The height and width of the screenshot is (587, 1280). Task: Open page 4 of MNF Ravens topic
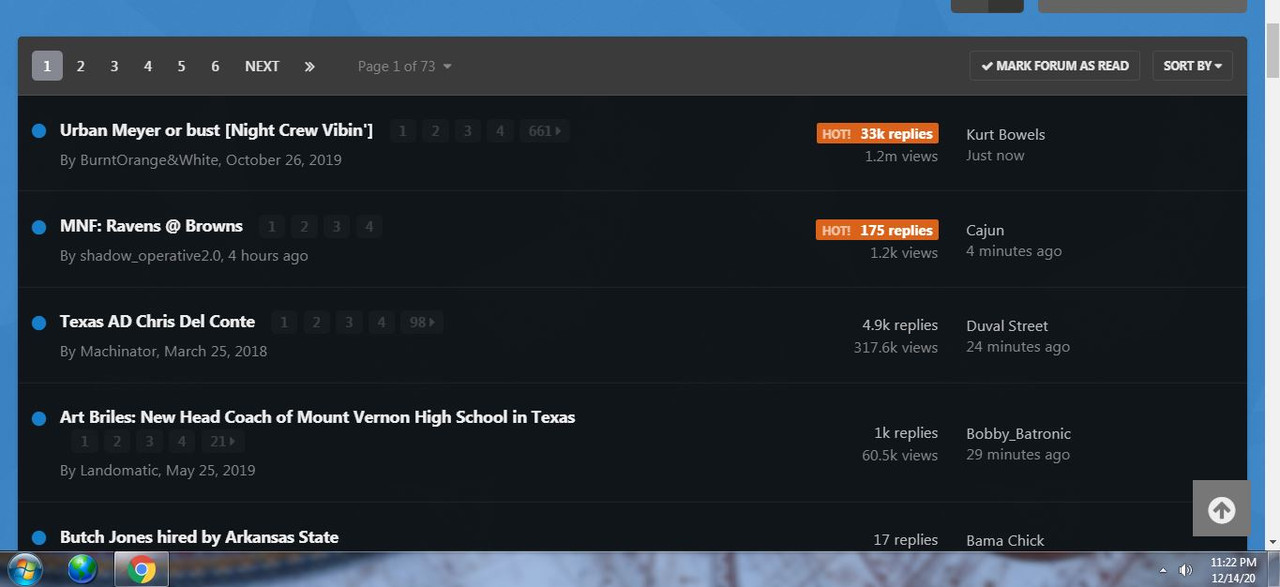click(369, 227)
